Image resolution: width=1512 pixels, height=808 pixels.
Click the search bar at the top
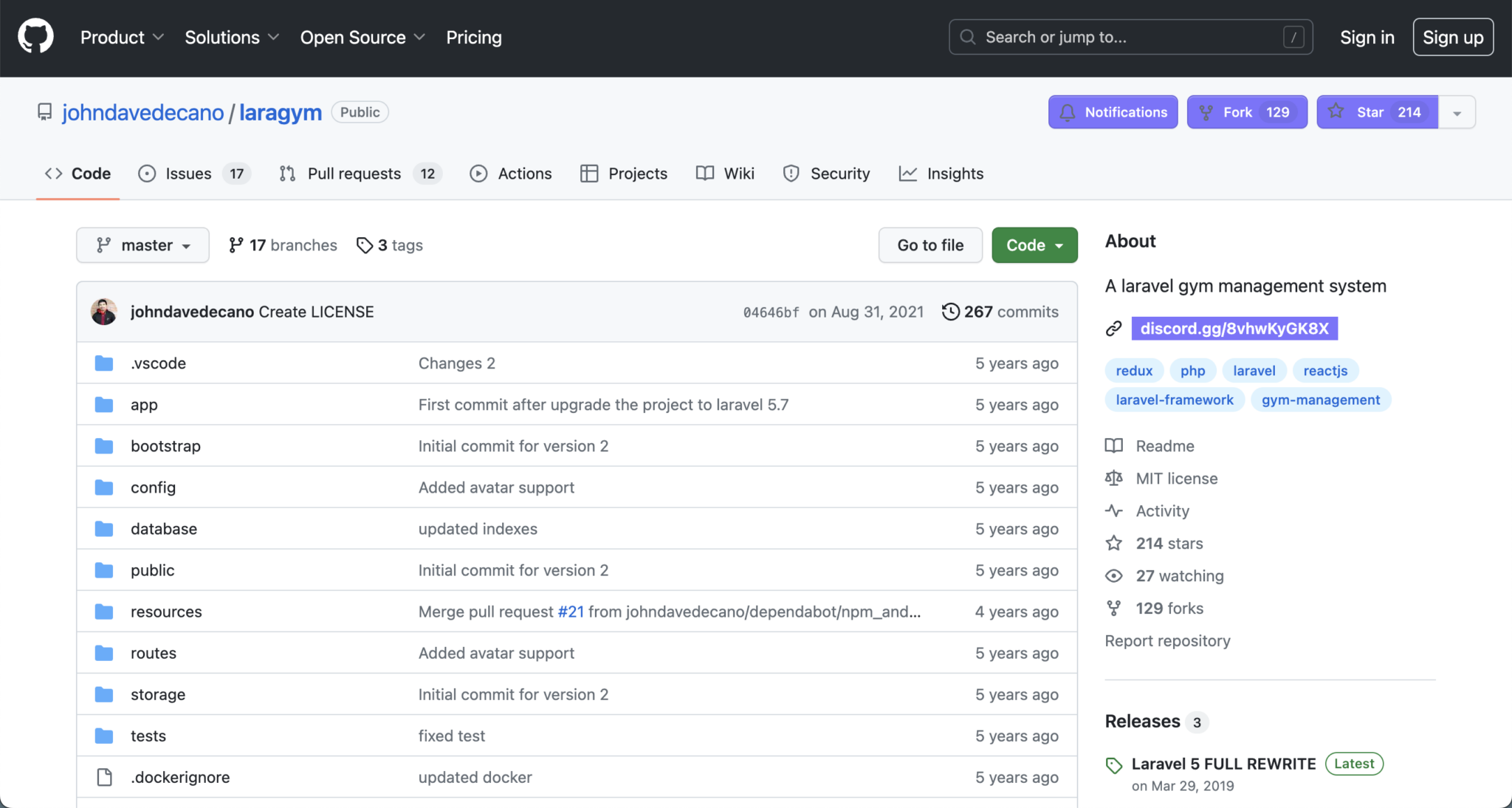[1130, 36]
